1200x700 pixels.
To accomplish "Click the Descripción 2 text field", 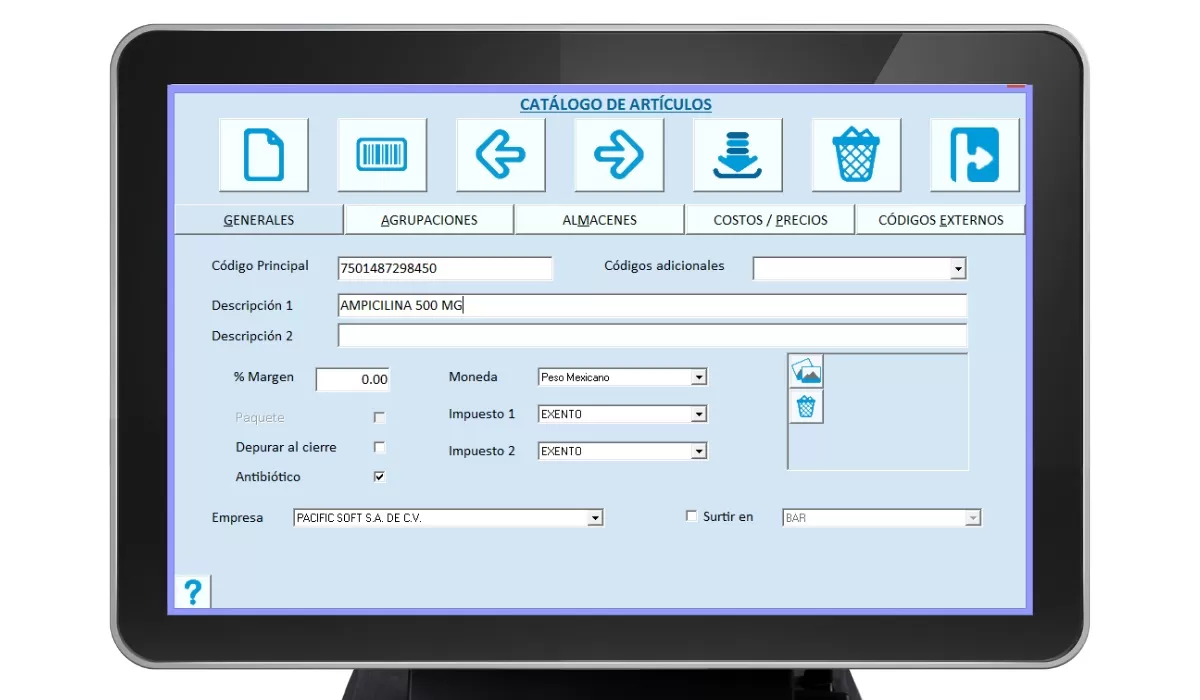I will pos(652,336).
